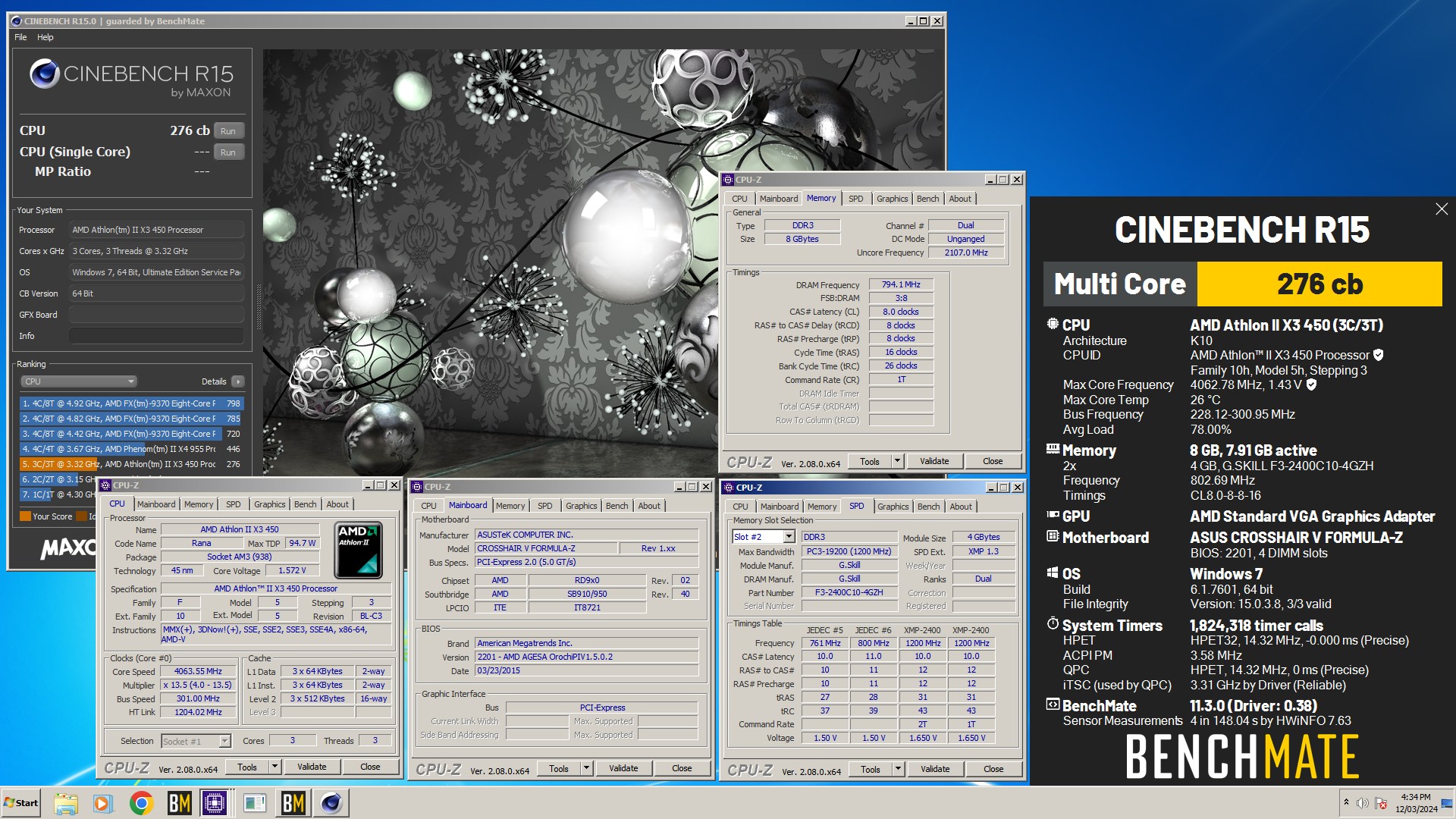Switch to CPU-Z purple chip taskbar icon

(x=215, y=803)
